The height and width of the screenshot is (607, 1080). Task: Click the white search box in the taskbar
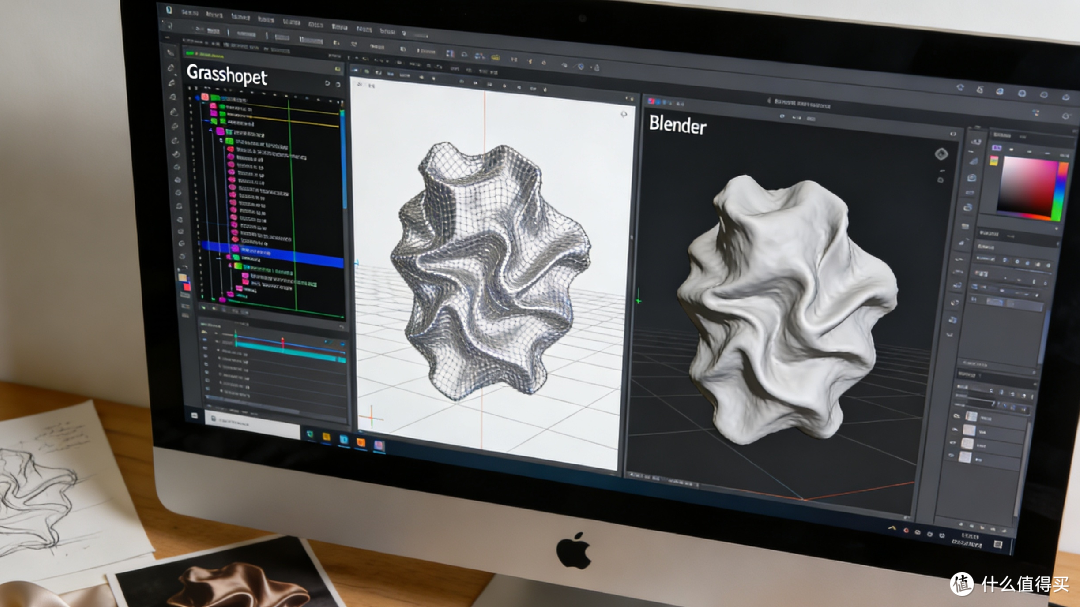click(252, 422)
